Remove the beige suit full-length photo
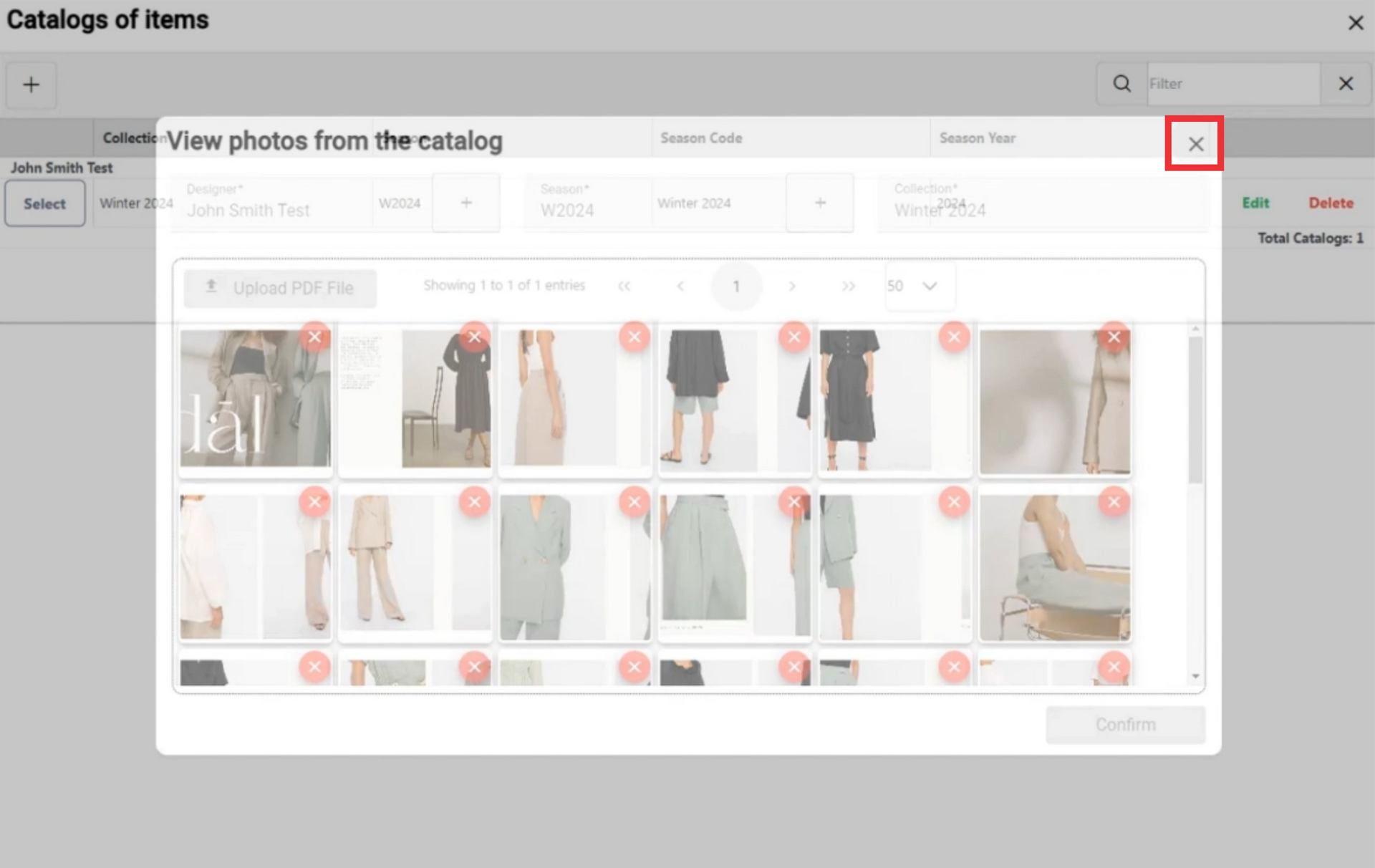 pos(475,502)
